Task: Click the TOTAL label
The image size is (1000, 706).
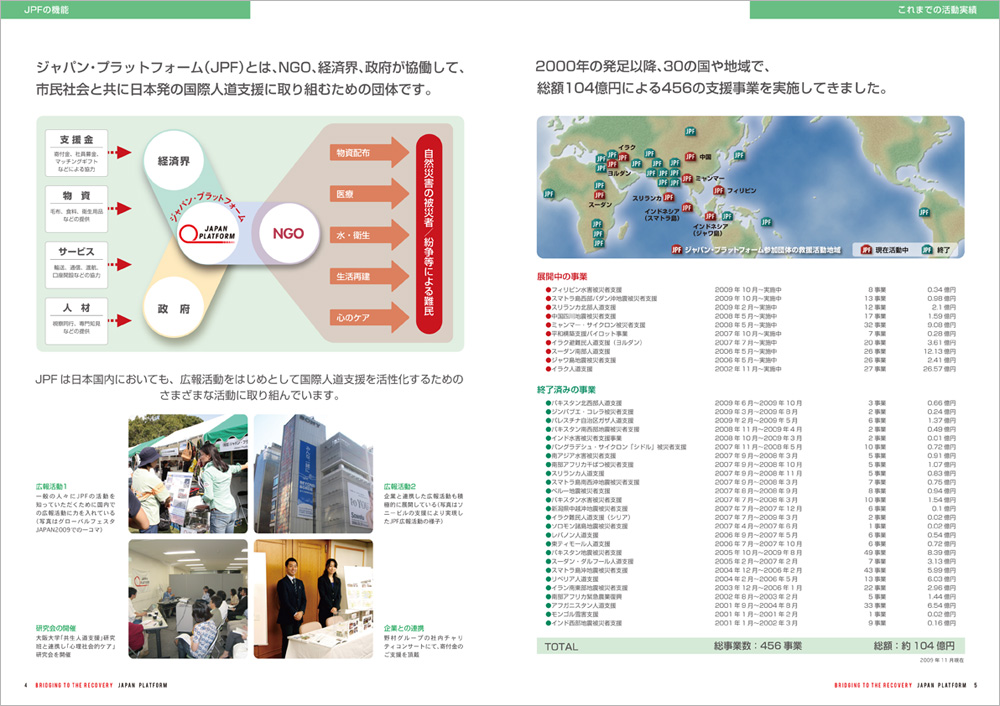Action: (x=561, y=647)
